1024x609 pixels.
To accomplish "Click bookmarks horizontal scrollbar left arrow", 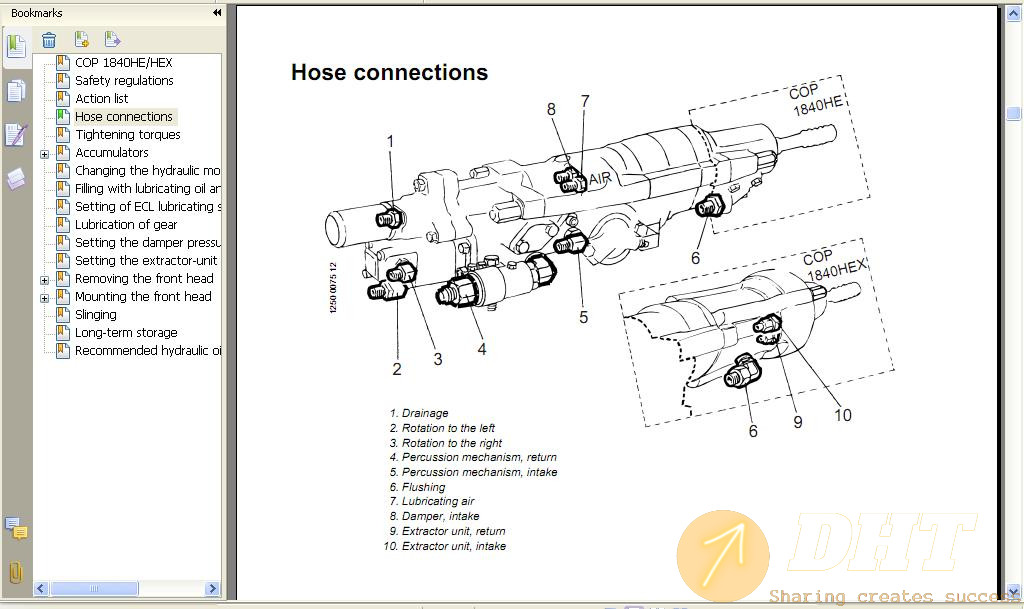I will pyautogui.click(x=41, y=589).
